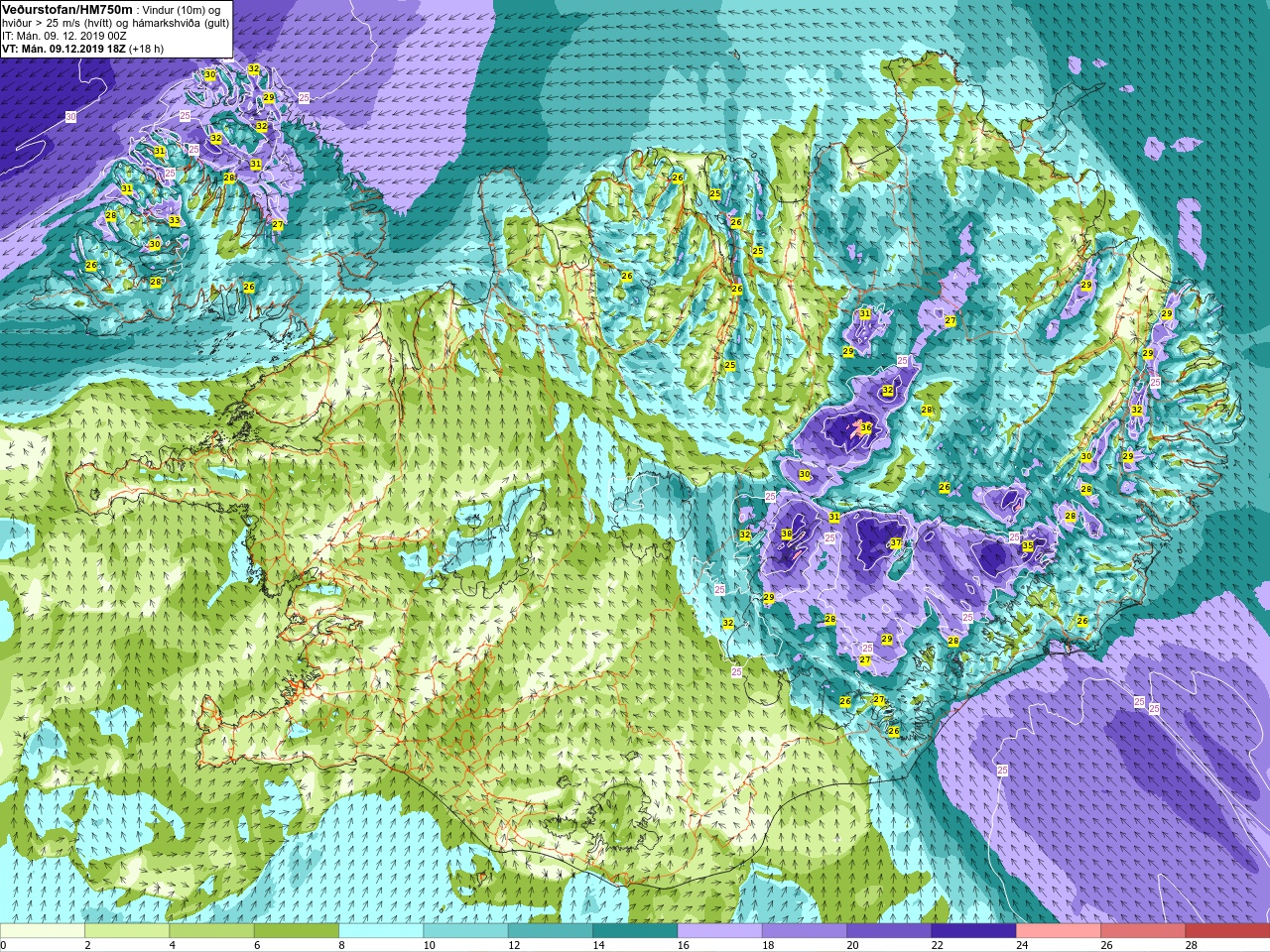Click the legend scale number "8"
The width and height of the screenshot is (1270, 952).
pos(339,945)
